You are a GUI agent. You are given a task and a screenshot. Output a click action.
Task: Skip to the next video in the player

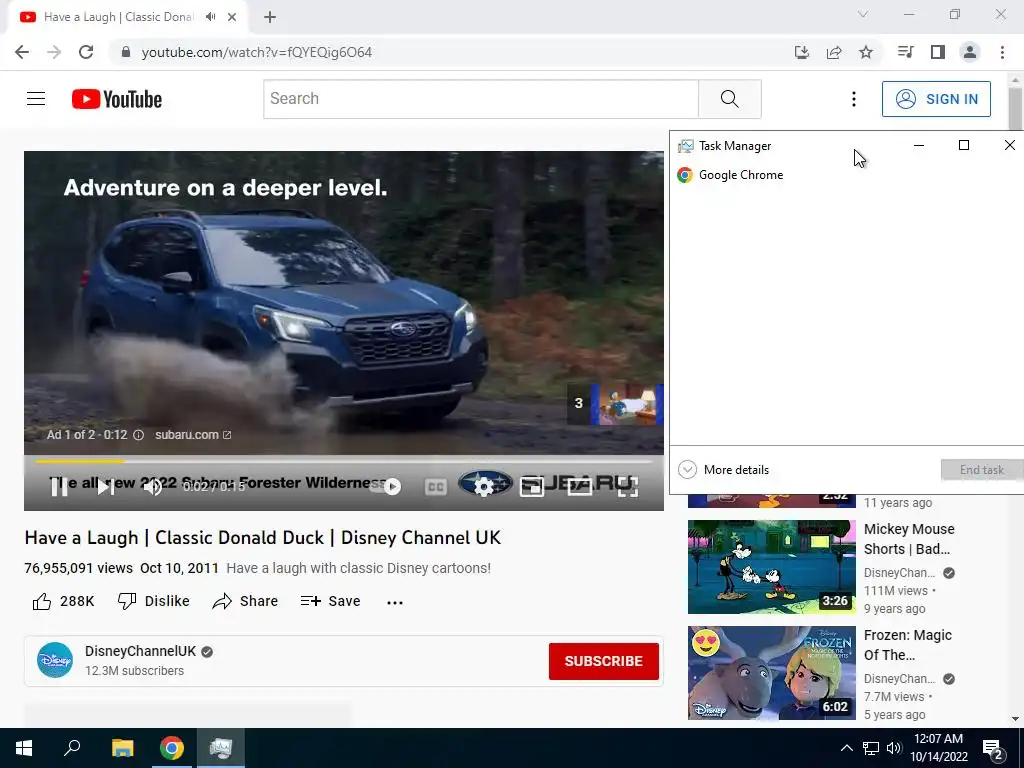click(106, 487)
